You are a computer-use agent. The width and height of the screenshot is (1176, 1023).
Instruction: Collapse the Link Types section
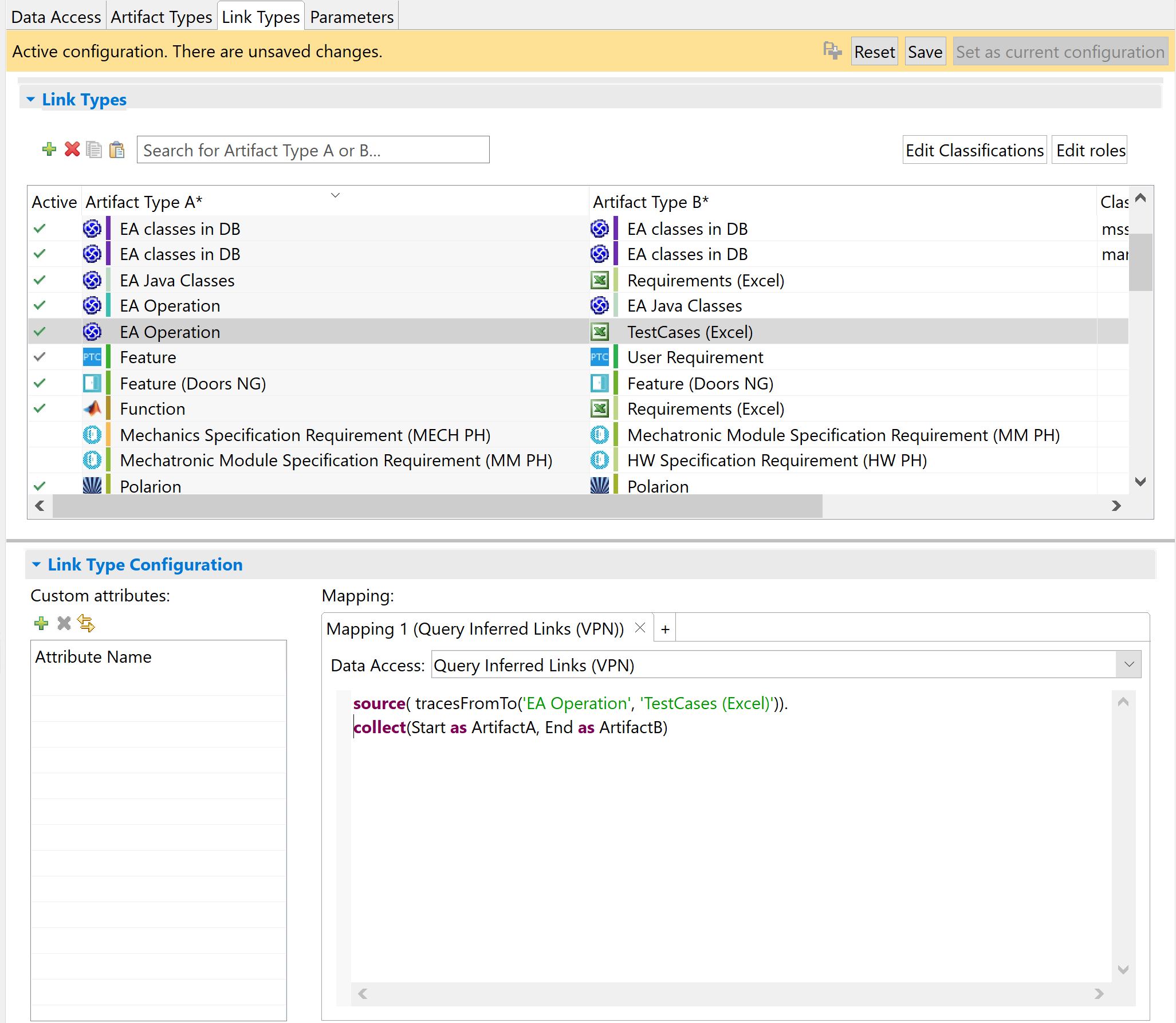pos(31,99)
